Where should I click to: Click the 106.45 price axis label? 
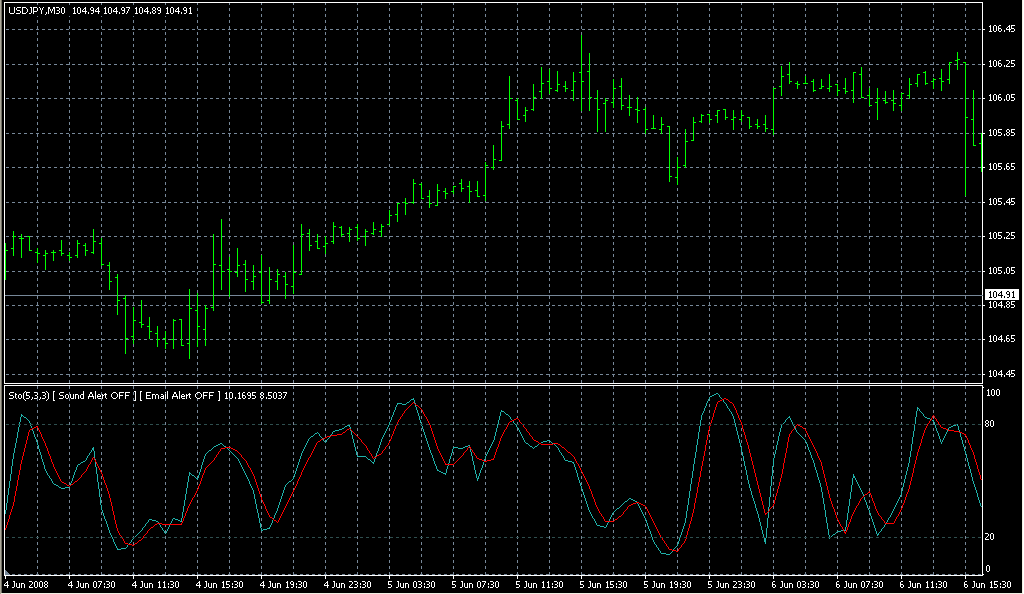coord(1001,29)
